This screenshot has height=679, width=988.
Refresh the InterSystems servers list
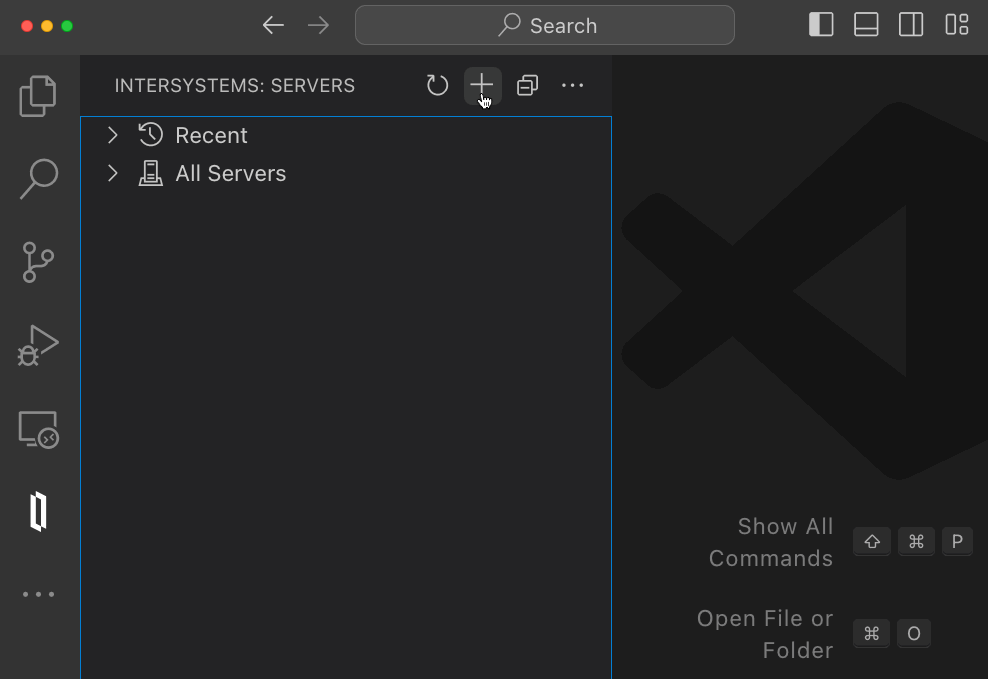[437, 85]
